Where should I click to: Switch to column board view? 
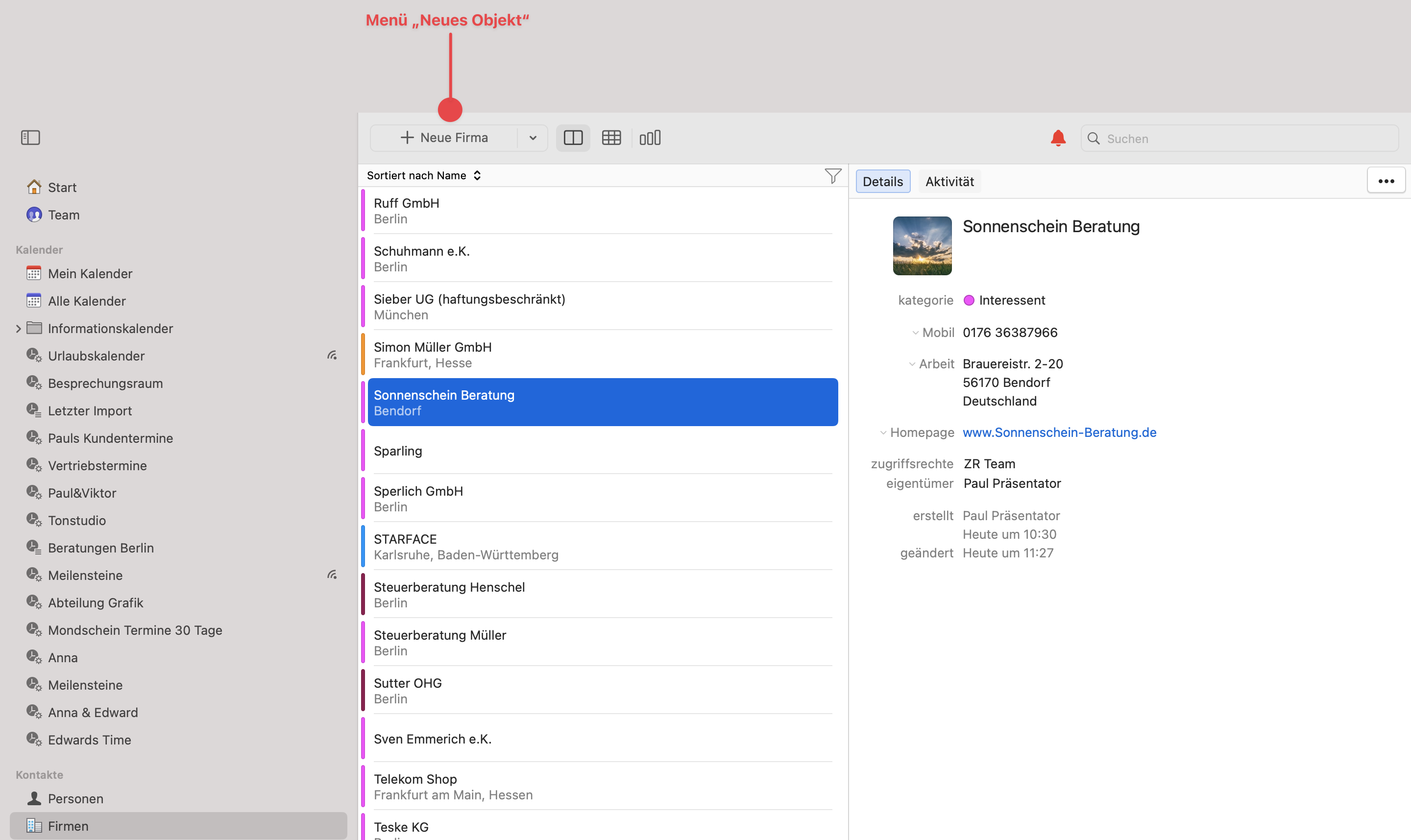click(650, 138)
